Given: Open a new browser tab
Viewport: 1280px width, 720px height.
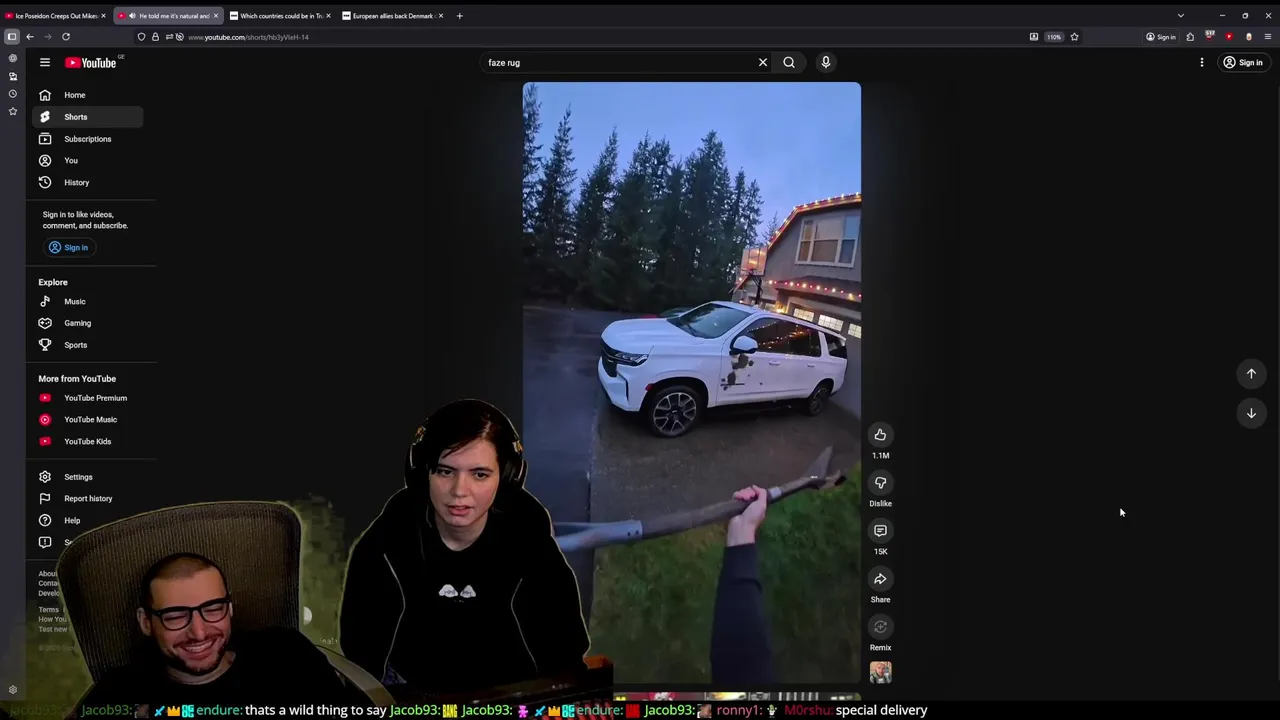Looking at the screenshot, I should click(x=459, y=16).
